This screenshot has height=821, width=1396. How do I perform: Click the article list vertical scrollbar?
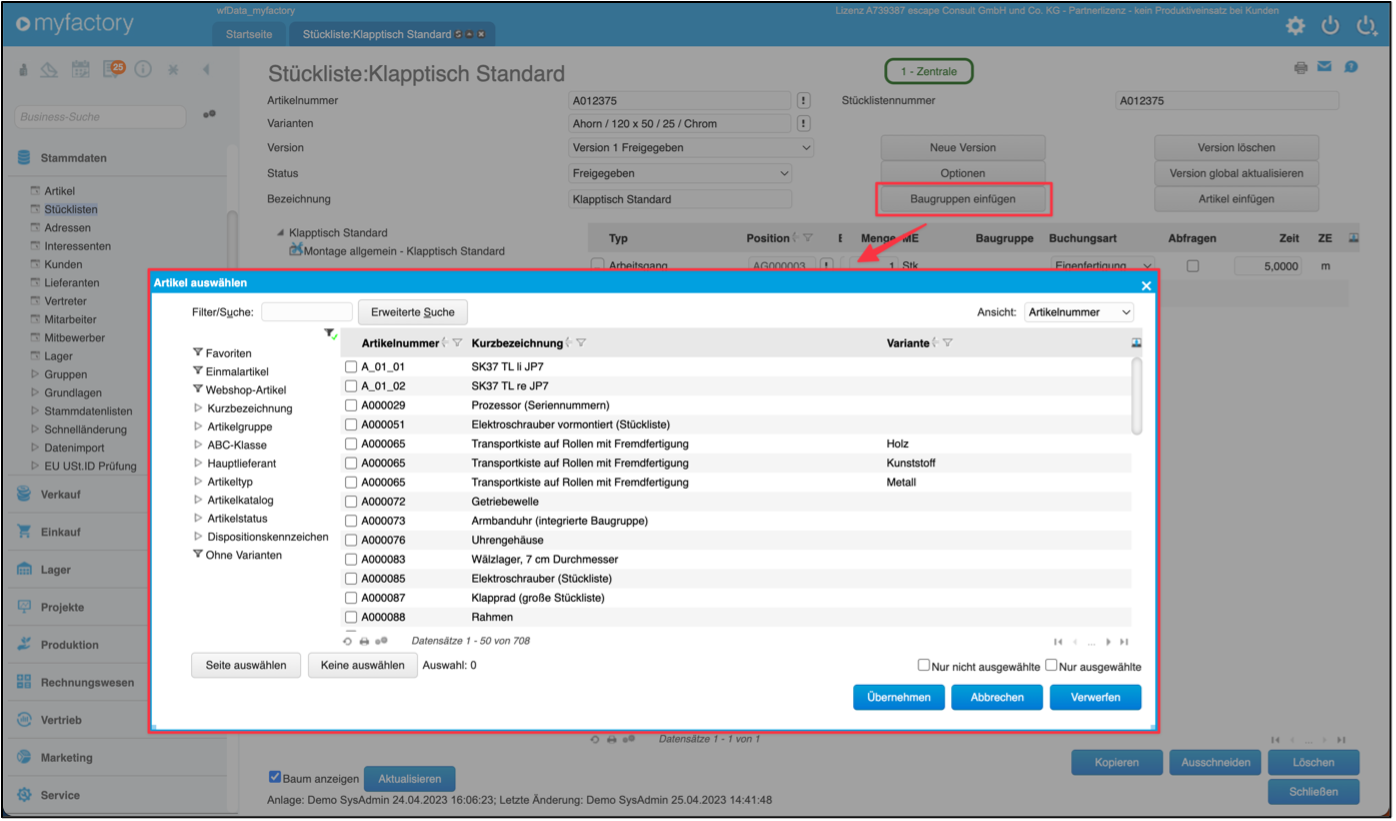pos(1136,397)
